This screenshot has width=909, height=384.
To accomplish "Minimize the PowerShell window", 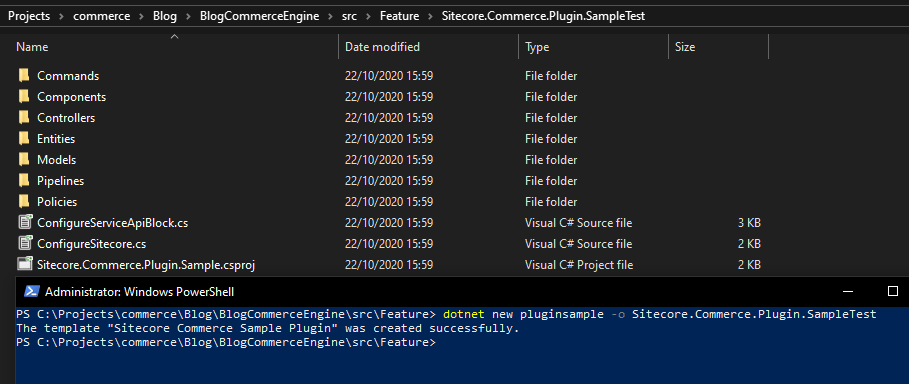I will (x=848, y=291).
